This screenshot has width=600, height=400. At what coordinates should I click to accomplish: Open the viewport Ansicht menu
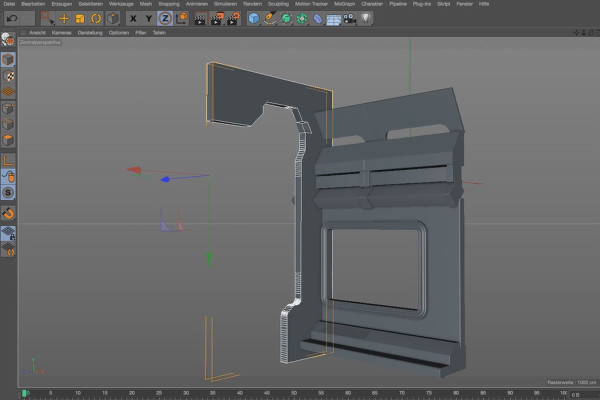point(37,33)
